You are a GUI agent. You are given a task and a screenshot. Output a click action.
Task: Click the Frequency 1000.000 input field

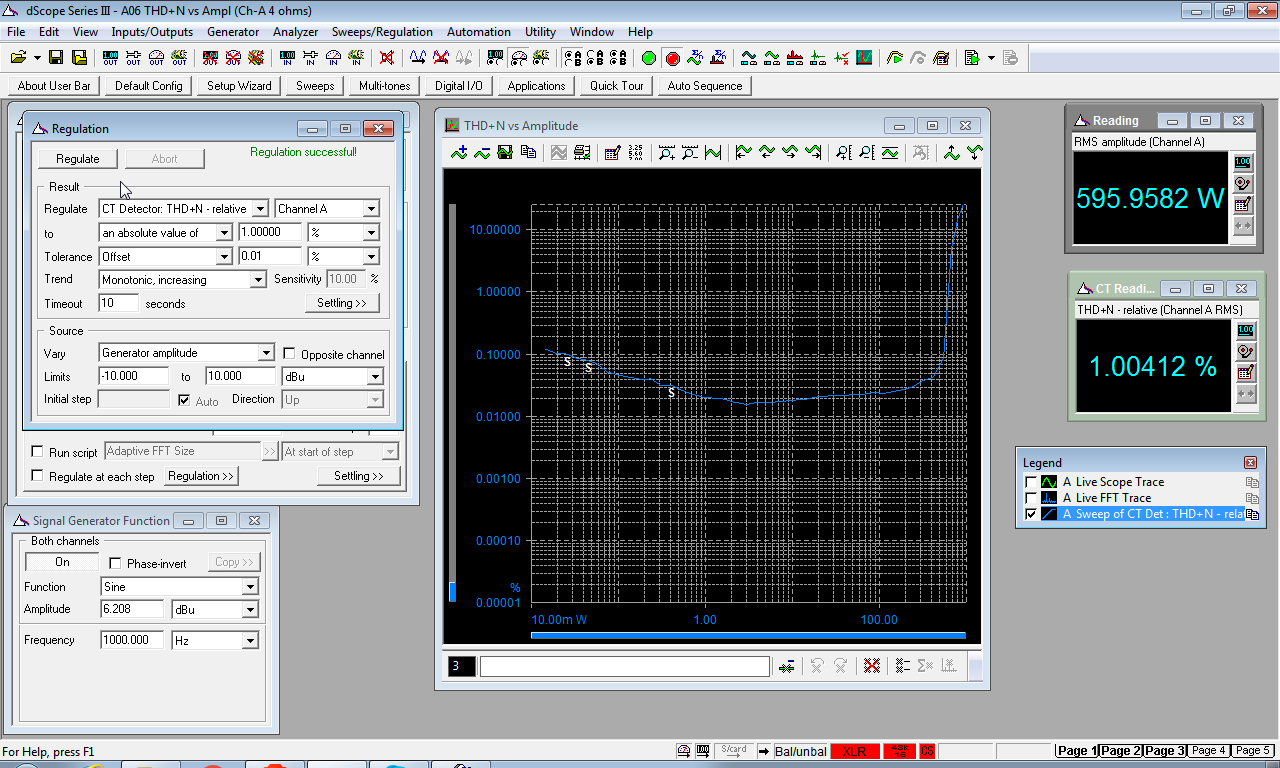point(132,640)
